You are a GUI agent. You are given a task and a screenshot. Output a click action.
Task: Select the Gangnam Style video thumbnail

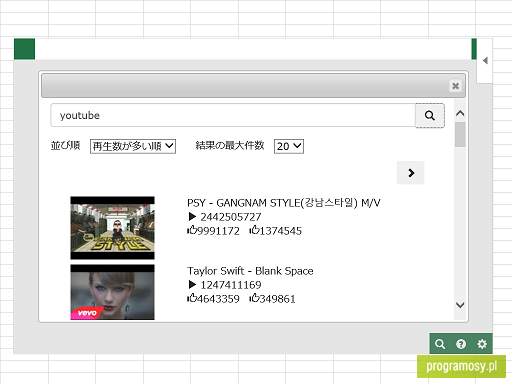coord(112,228)
